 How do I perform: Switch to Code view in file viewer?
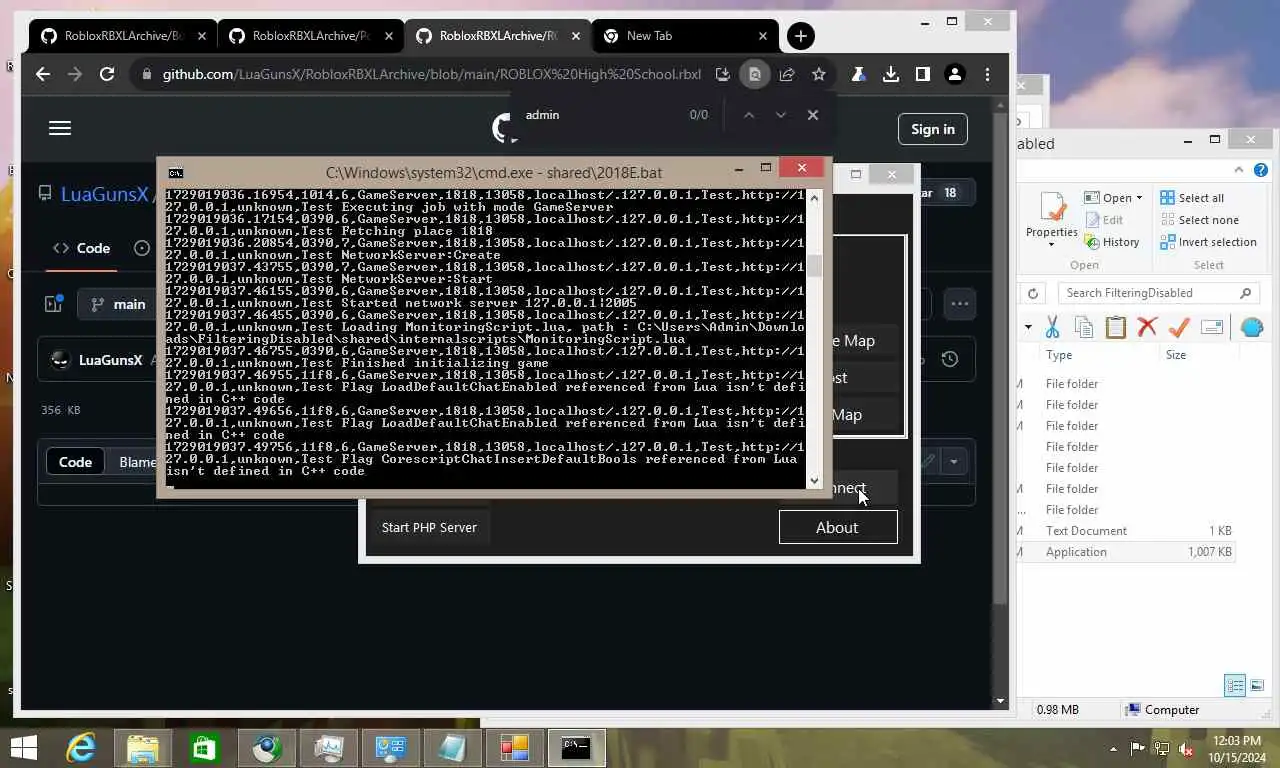point(75,462)
